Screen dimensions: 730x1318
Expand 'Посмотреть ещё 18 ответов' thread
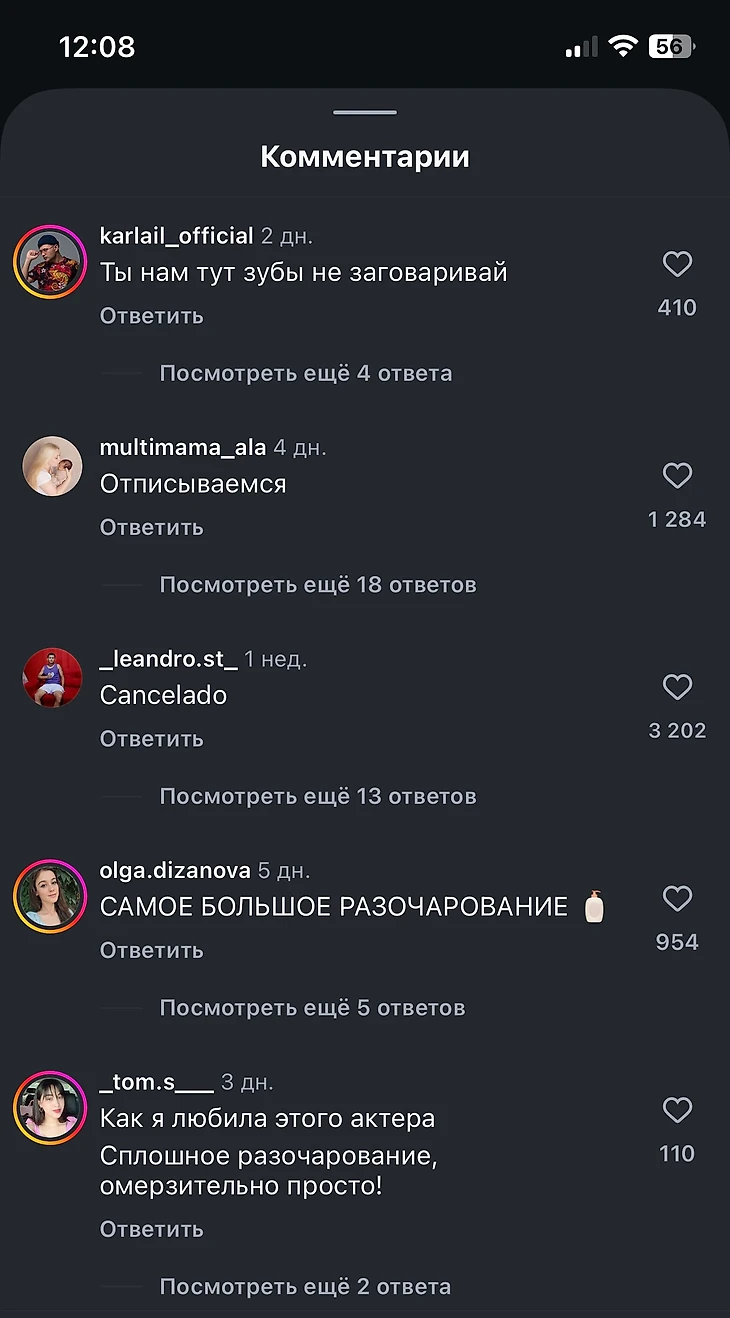[318, 584]
